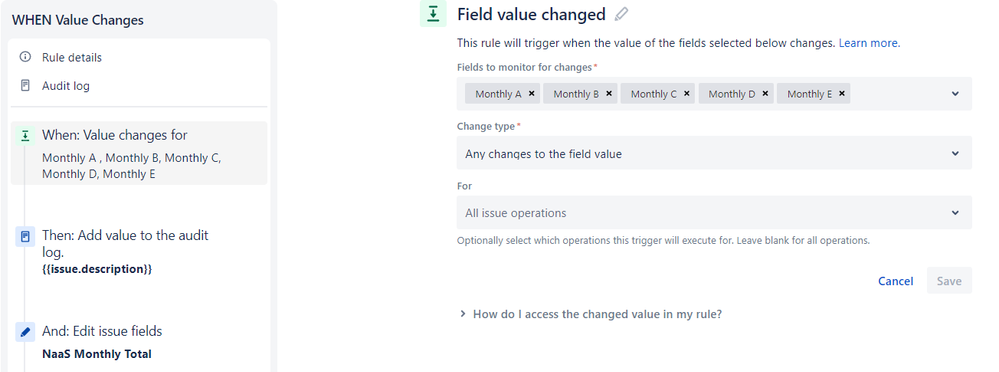Remove the Monthly E field tag
The width and height of the screenshot is (999, 372).
[x=842, y=93]
